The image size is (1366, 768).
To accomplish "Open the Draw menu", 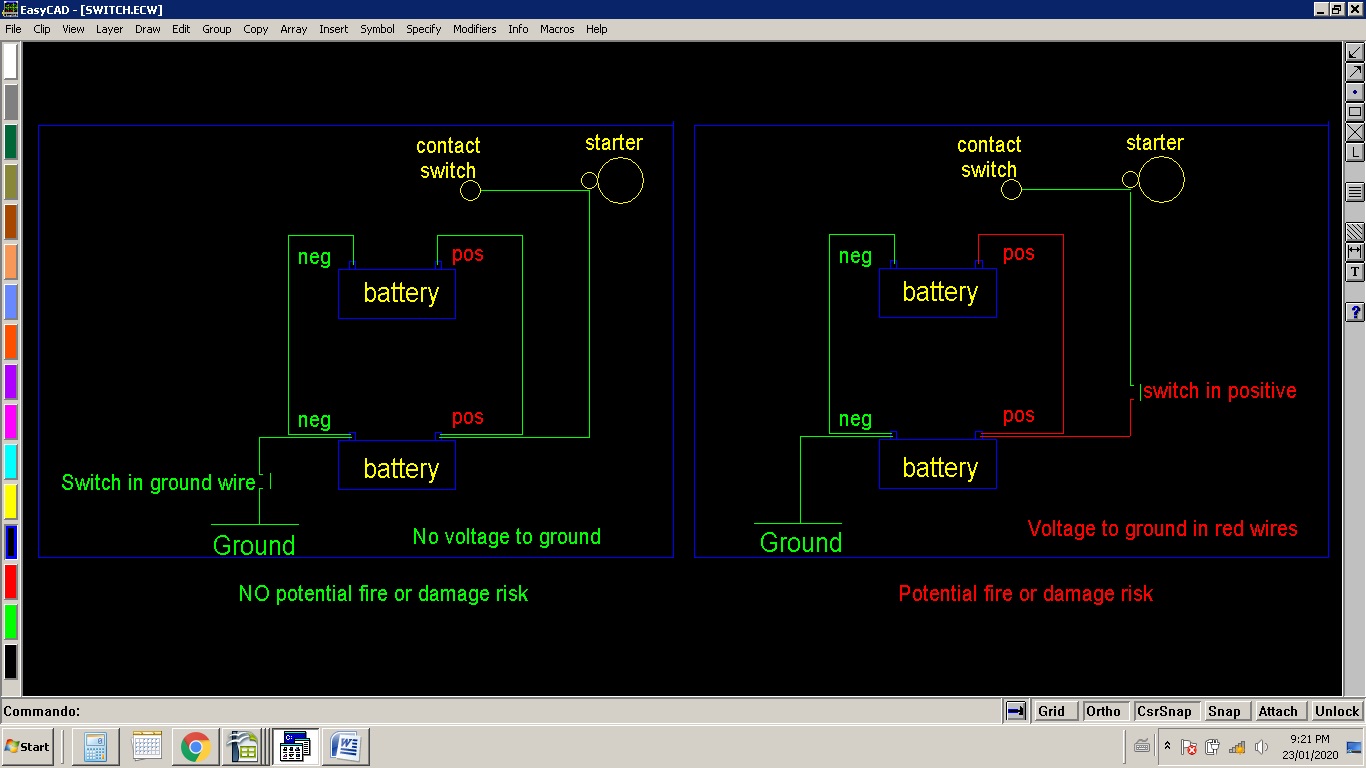I will click(148, 29).
